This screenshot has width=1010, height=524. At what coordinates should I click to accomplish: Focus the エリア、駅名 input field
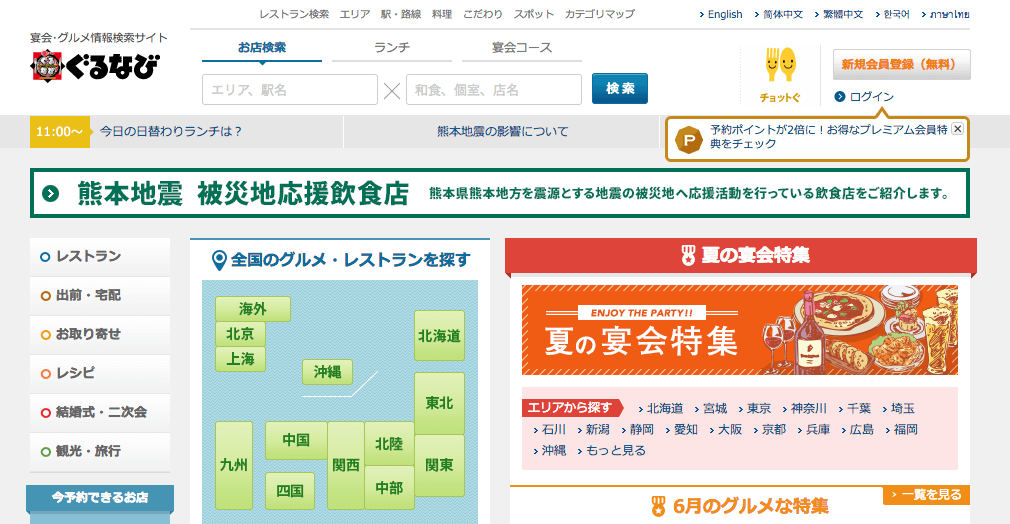pos(290,90)
